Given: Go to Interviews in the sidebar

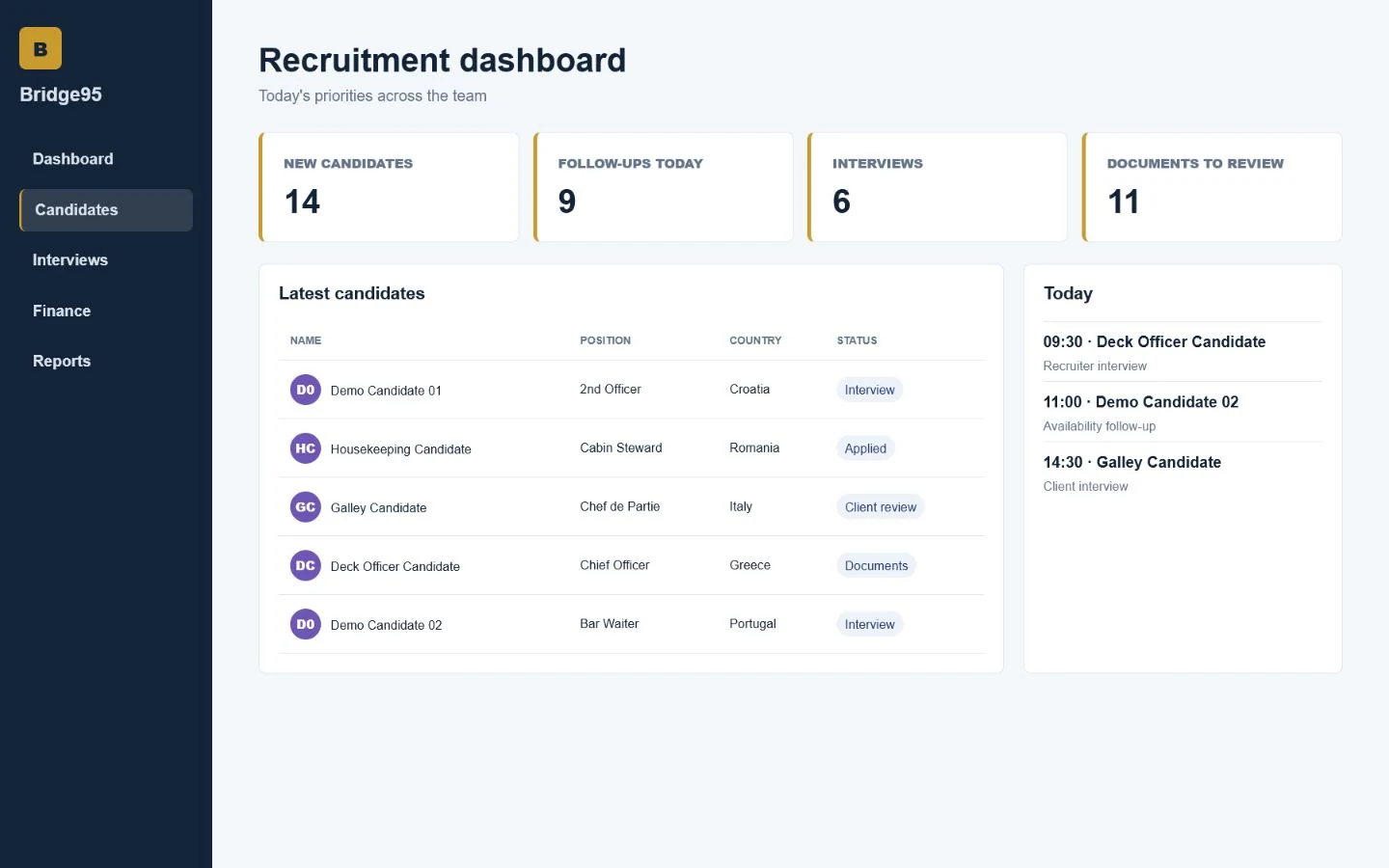Looking at the screenshot, I should click(106, 260).
